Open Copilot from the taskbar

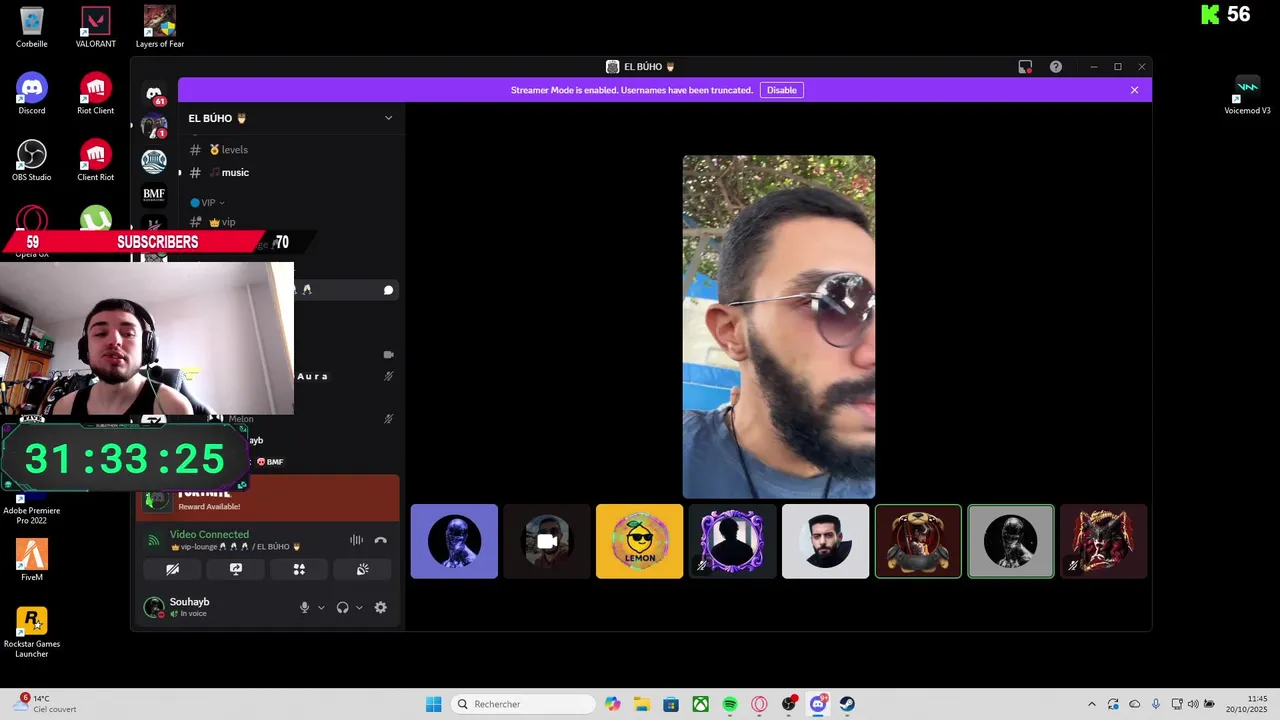[612, 704]
